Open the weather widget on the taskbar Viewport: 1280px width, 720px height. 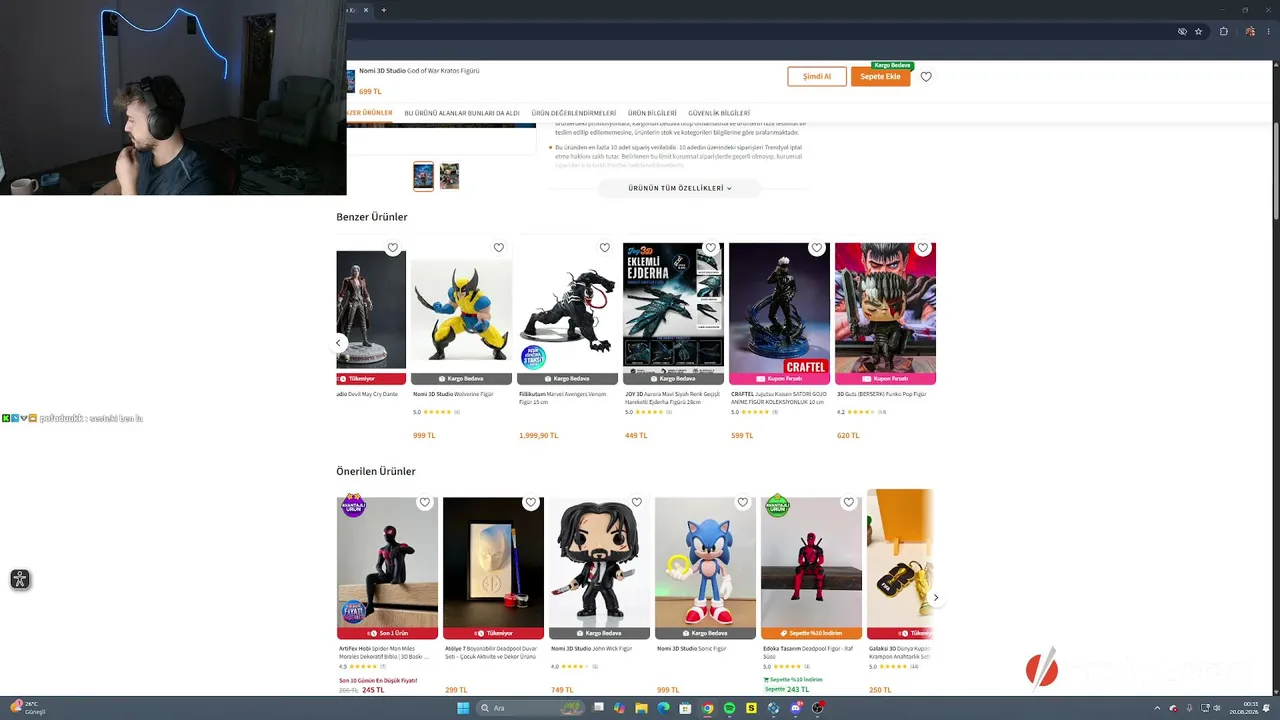(26, 708)
